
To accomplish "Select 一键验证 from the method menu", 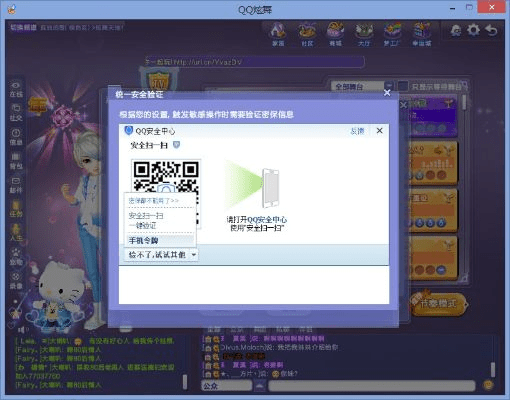I will [x=142, y=226].
